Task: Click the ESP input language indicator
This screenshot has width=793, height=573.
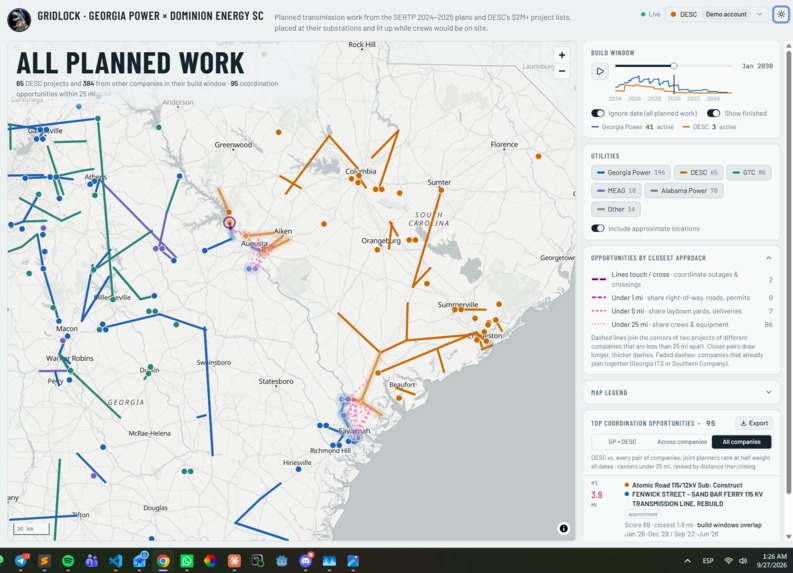Action: 708,560
